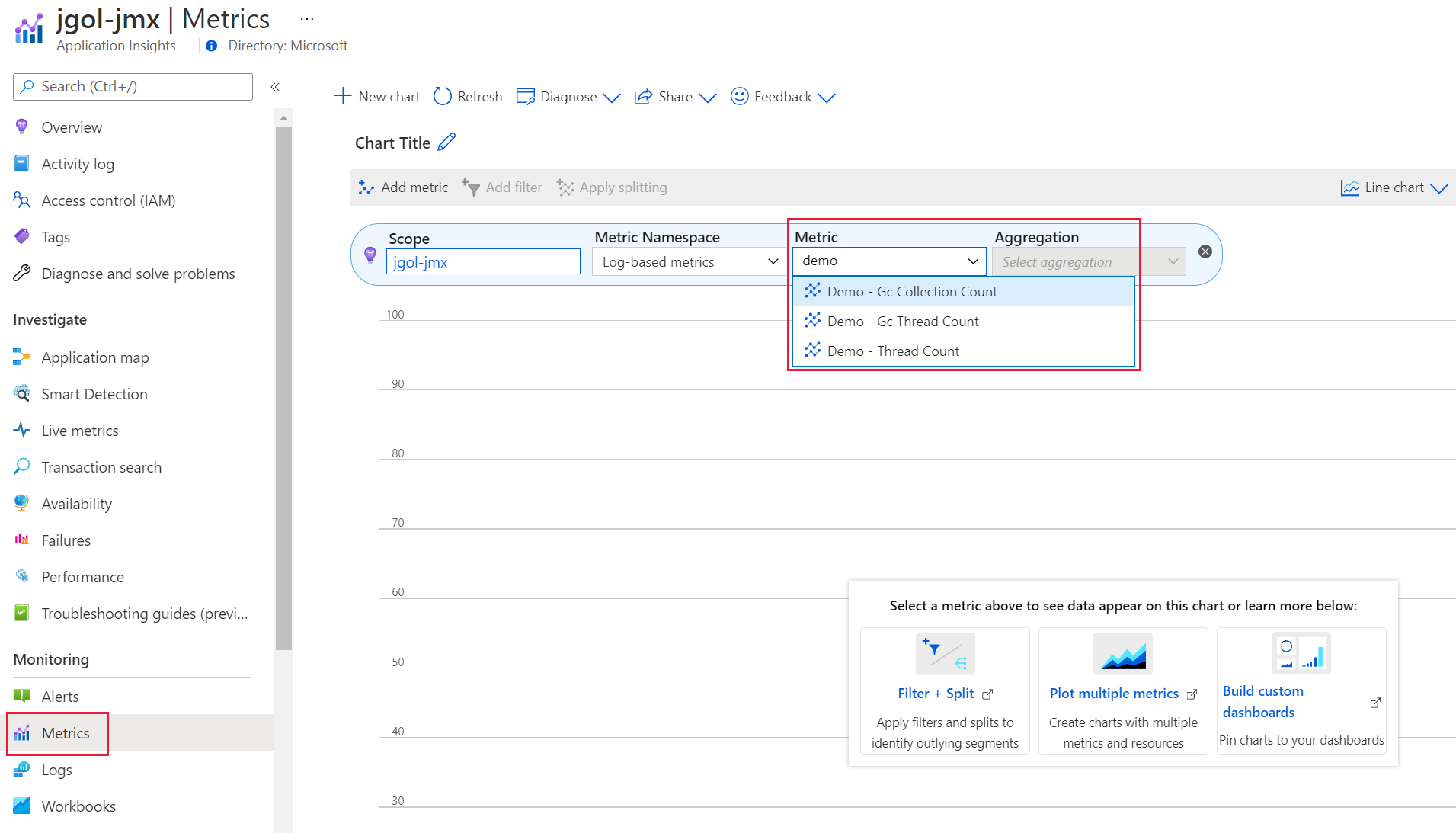This screenshot has width=1456, height=833.
Task: Click the Failures chart icon
Action: (22, 540)
